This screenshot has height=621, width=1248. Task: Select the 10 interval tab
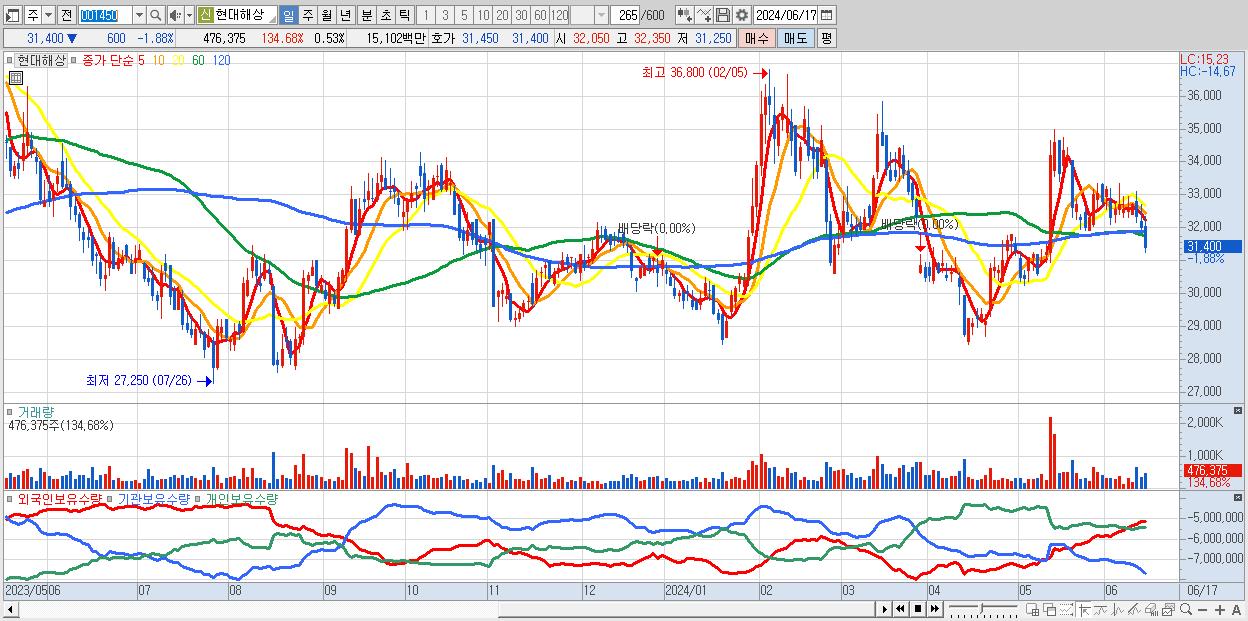(483, 15)
